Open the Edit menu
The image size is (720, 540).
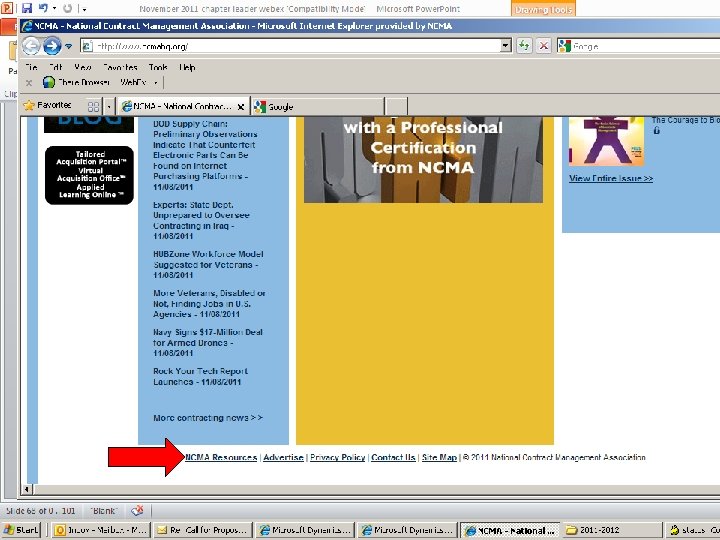(x=56, y=67)
